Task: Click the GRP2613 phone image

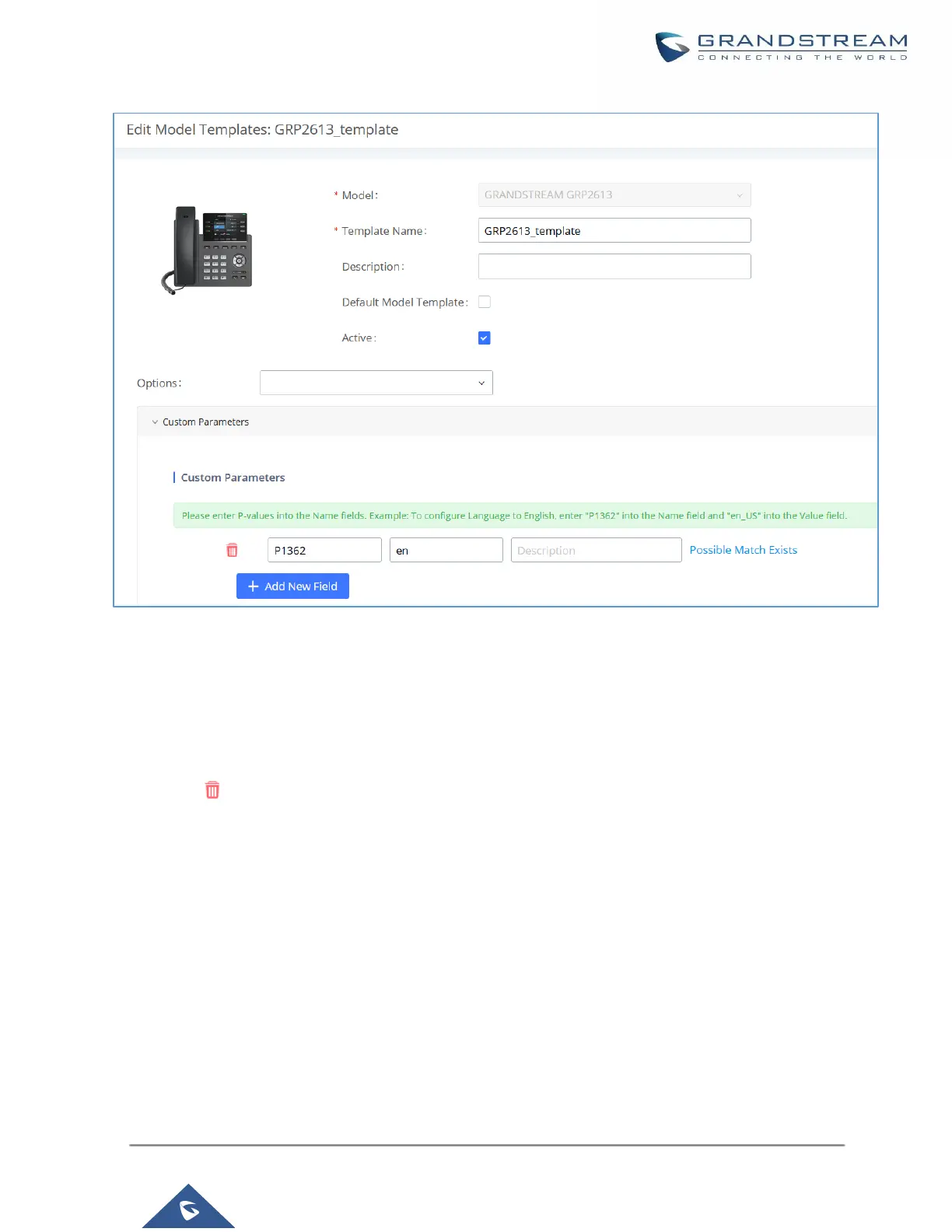Action: click(207, 250)
